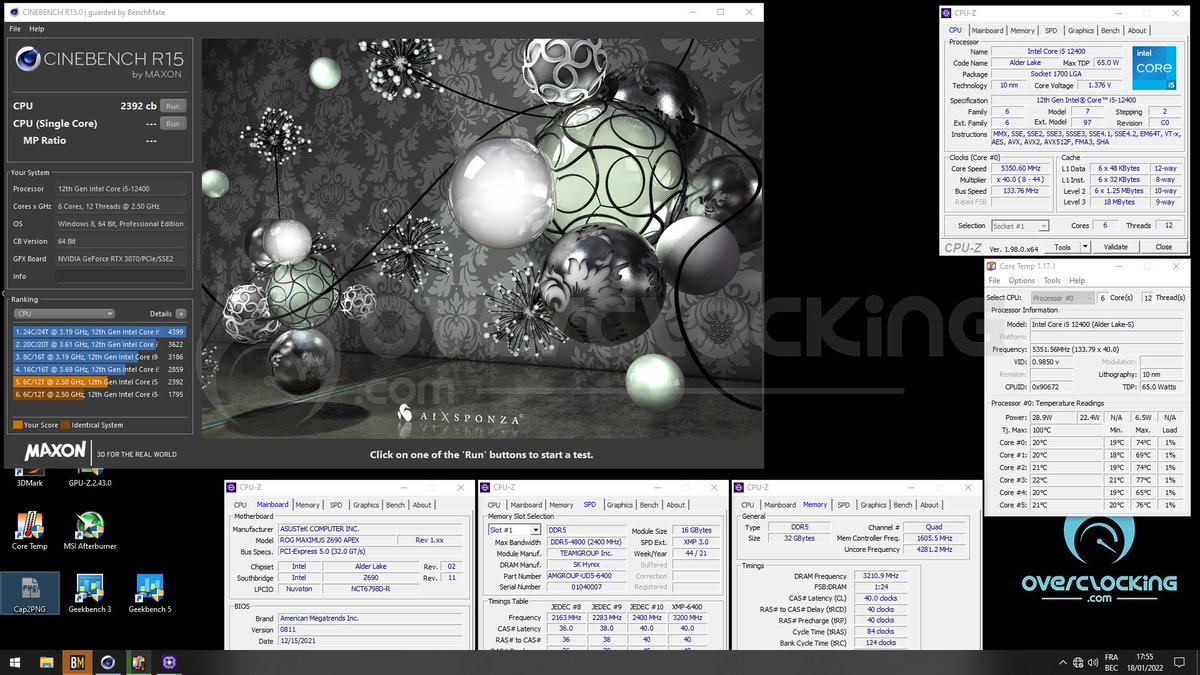Open the Socket #1 selection dropdown
Viewport: 1200px width, 675px height.
(1019, 226)
